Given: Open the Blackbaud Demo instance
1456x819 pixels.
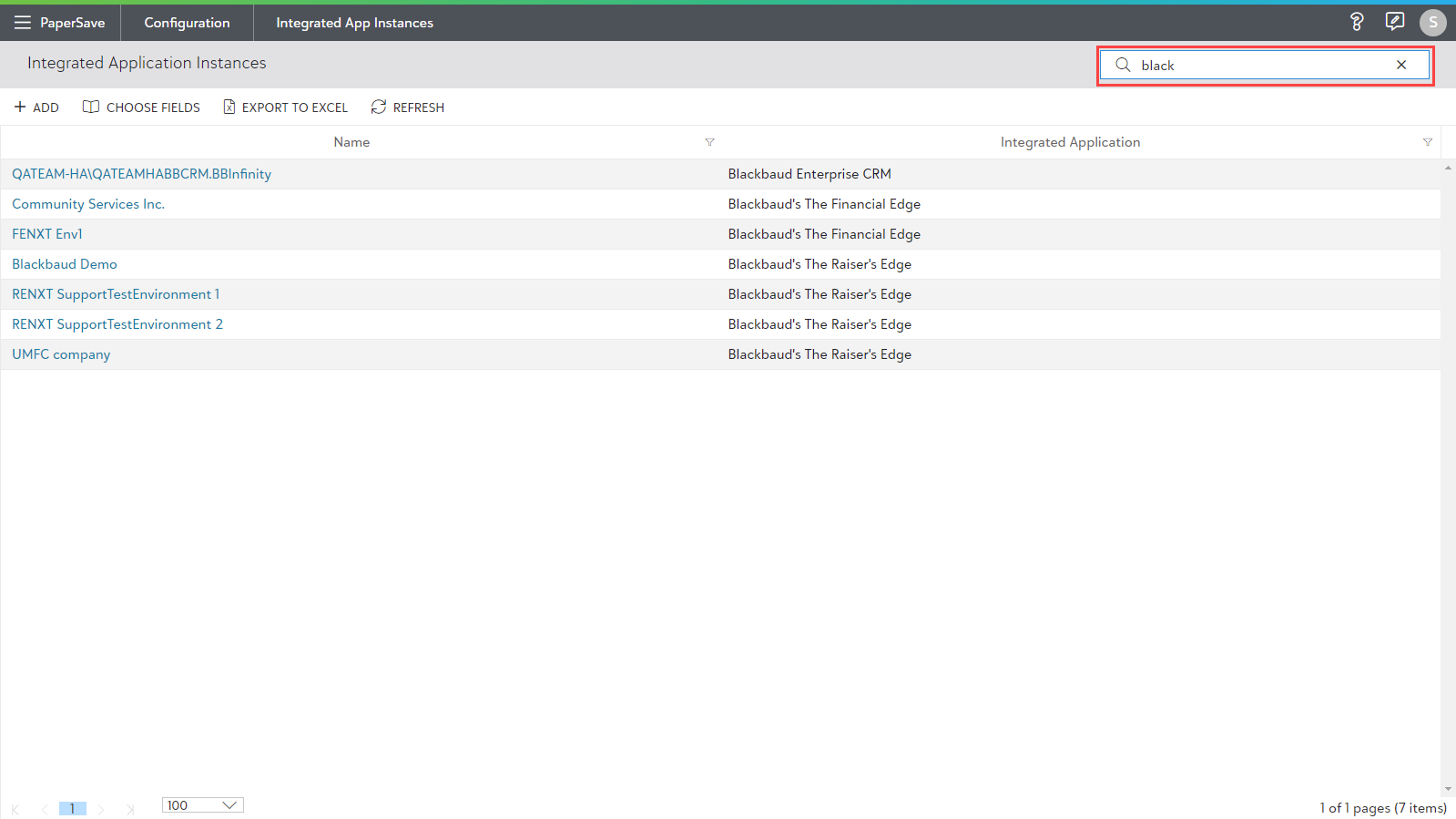Looking at the screenshot, I should 65,264.
